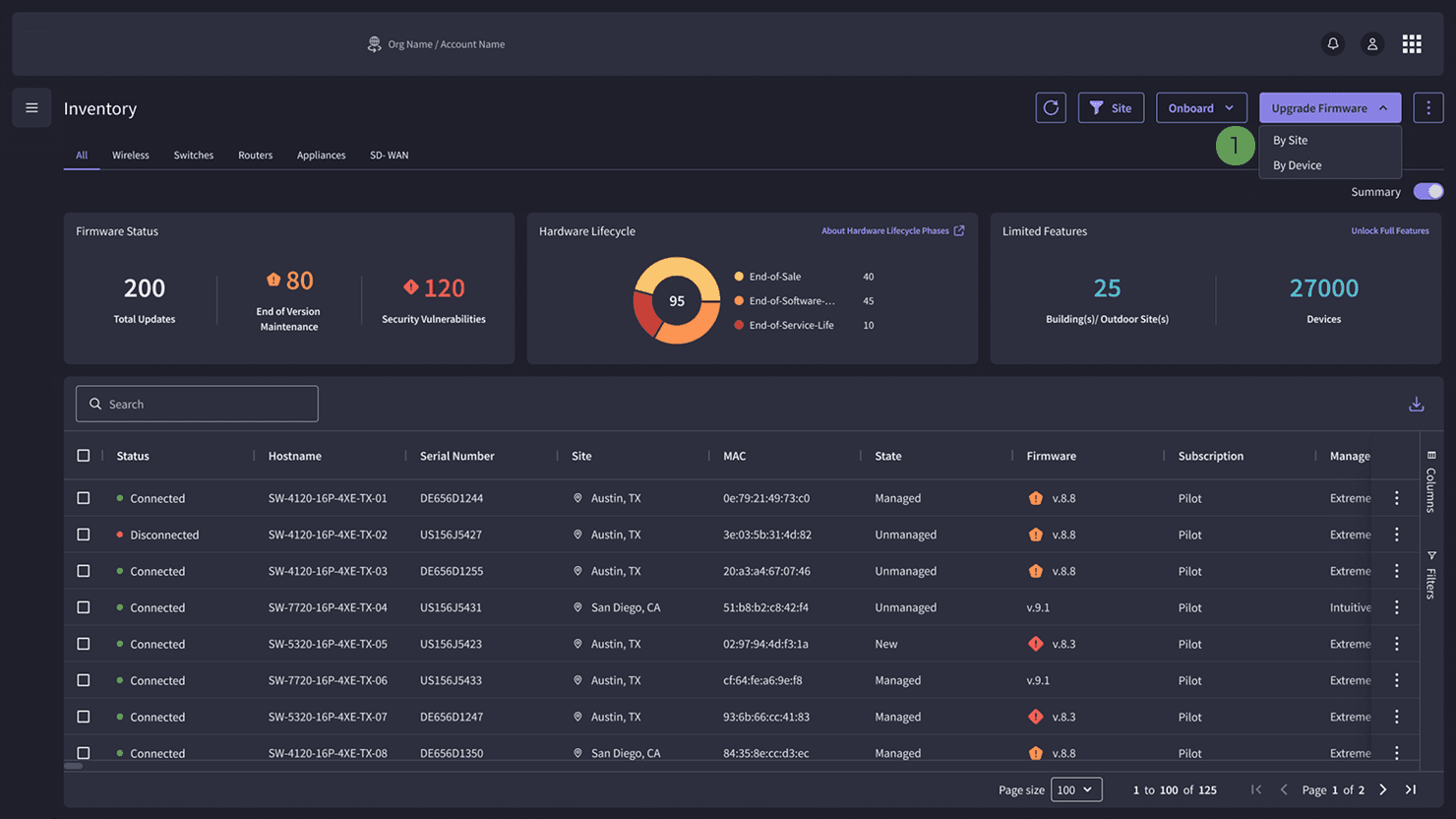Check the row for SW-5320-16P-4XE-TX-07
The width and height of the screenshot is (1456, 819).
coord(84,717)
